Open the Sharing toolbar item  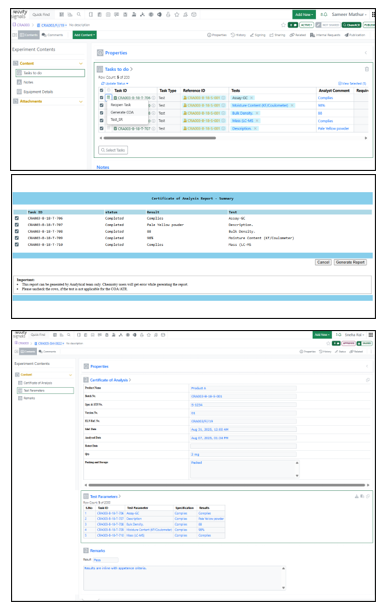pos(277,35)
